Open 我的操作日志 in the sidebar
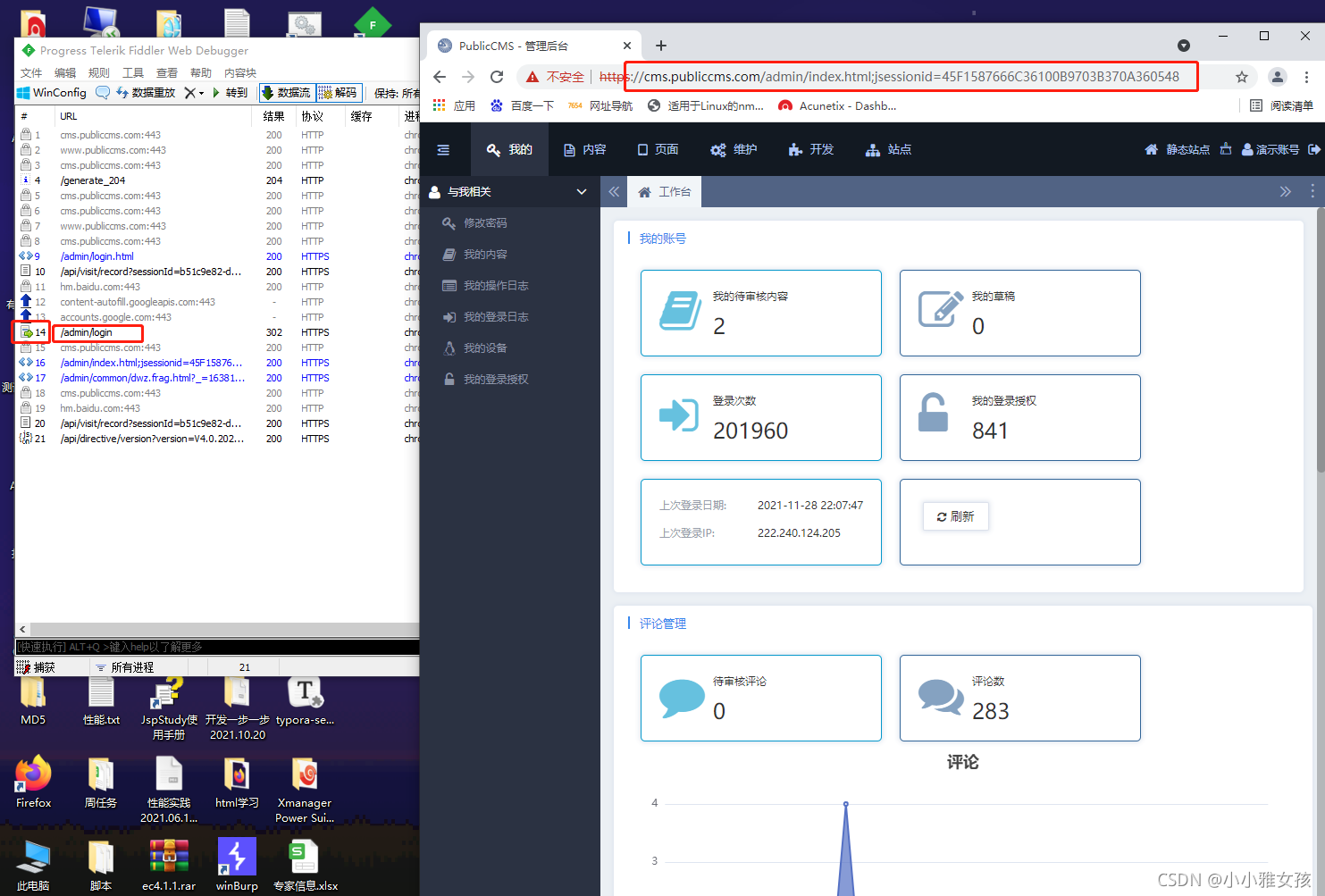The width and height of the screenshot is (1325, 896). point(486,286)
